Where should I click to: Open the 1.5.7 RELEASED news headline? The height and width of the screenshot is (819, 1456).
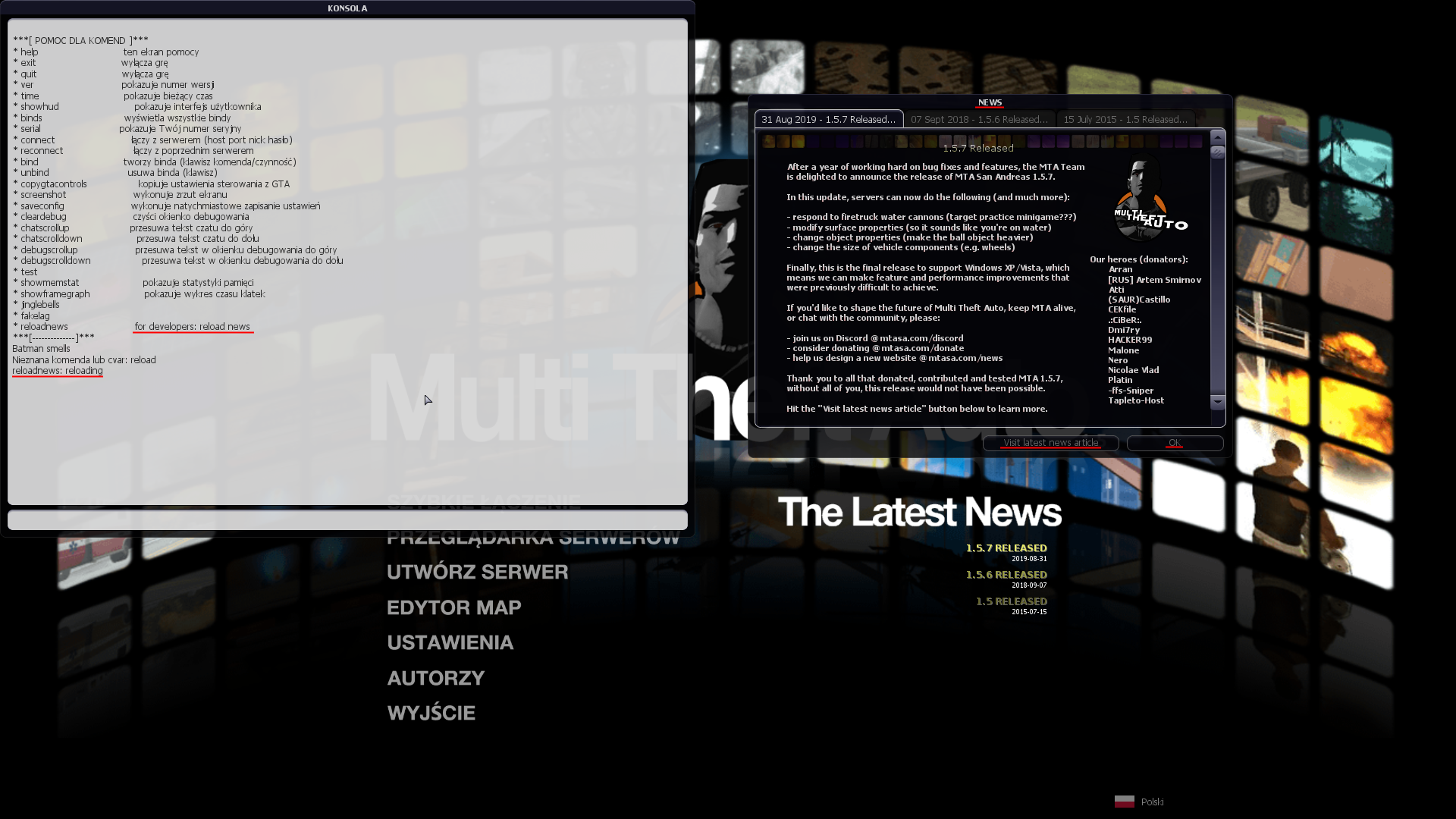click(1006, 548)
